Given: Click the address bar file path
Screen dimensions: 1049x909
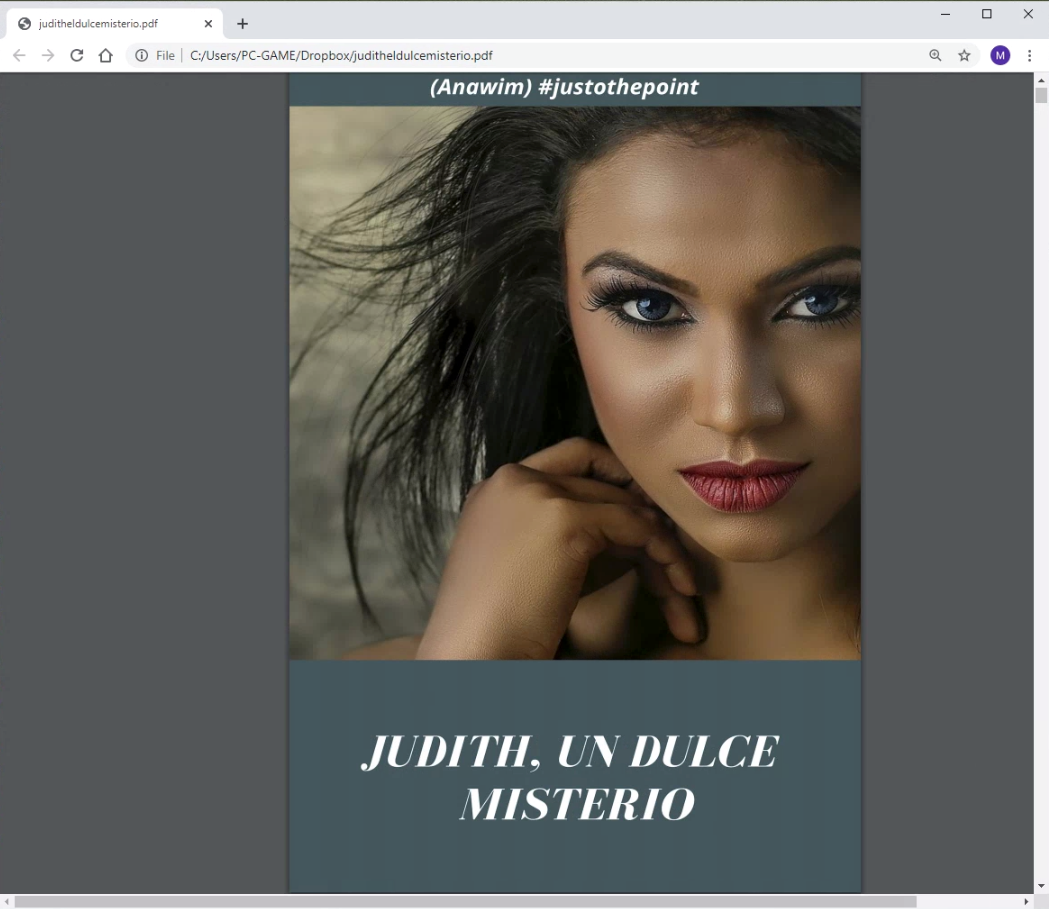Looking at the screenshot, I should (x=341, y=56).
